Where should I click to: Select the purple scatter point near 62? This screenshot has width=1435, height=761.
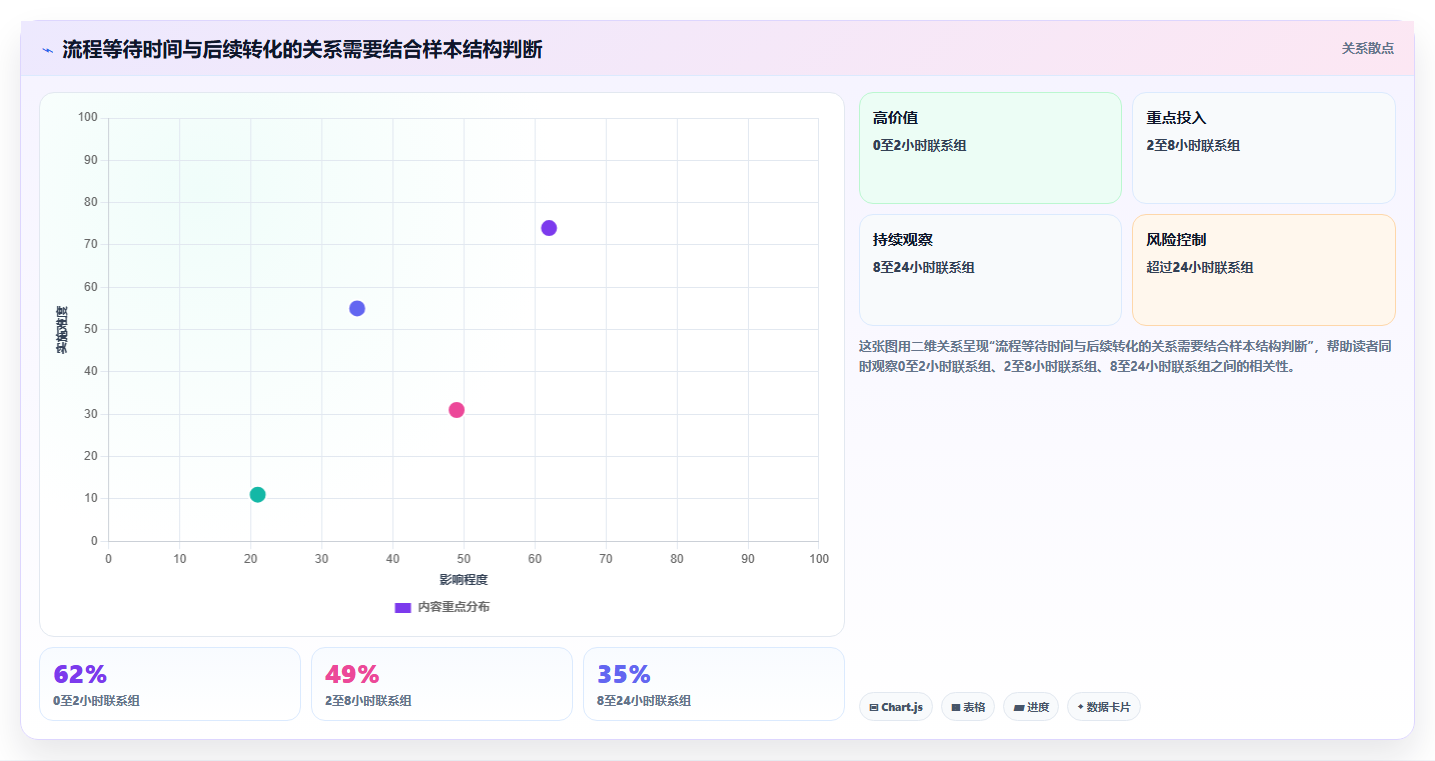click(x=549, y=228)
